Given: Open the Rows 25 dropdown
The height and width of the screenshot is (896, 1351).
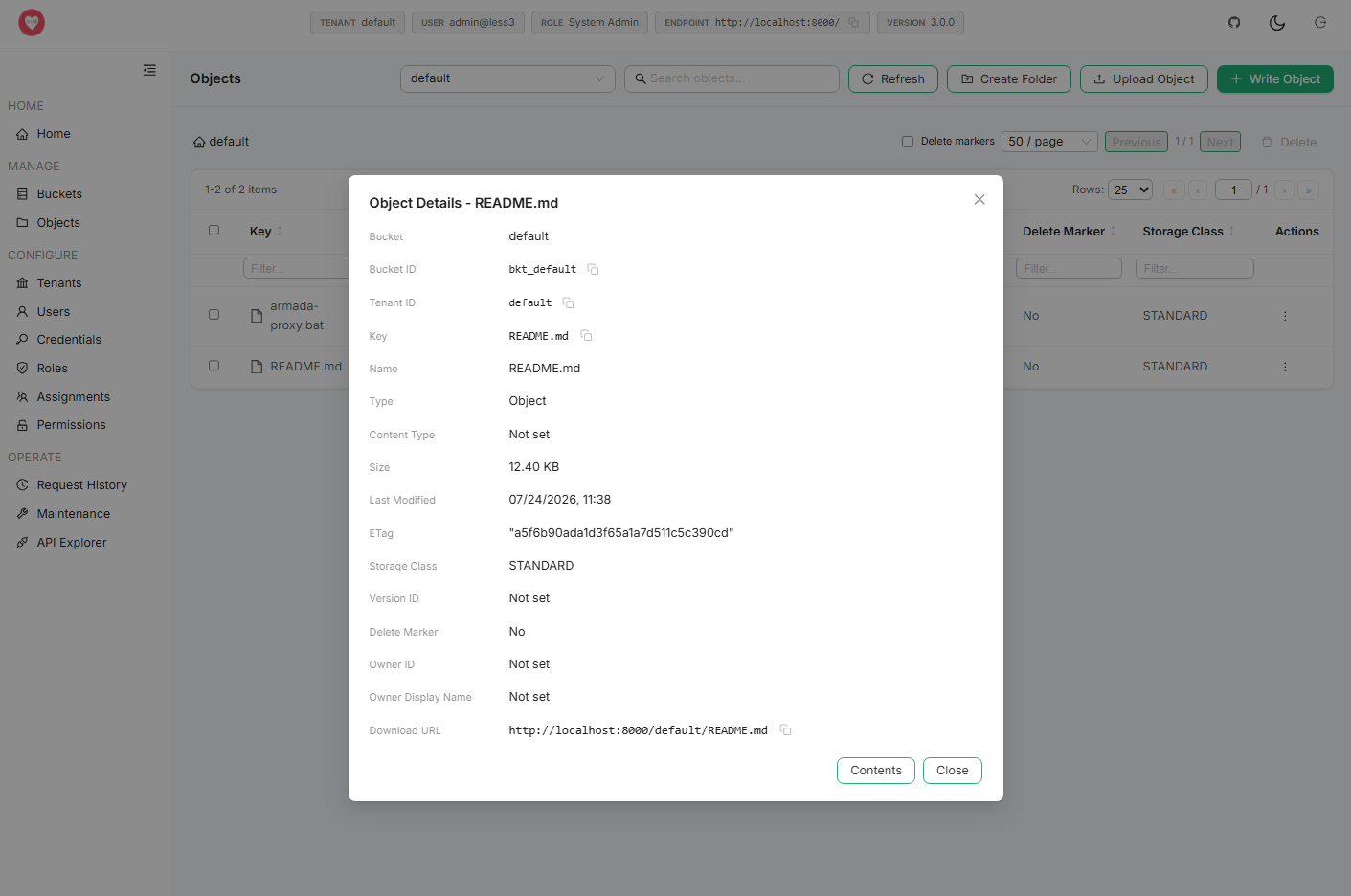Looking at the screenshot, I should click(x=1130, y=190).
